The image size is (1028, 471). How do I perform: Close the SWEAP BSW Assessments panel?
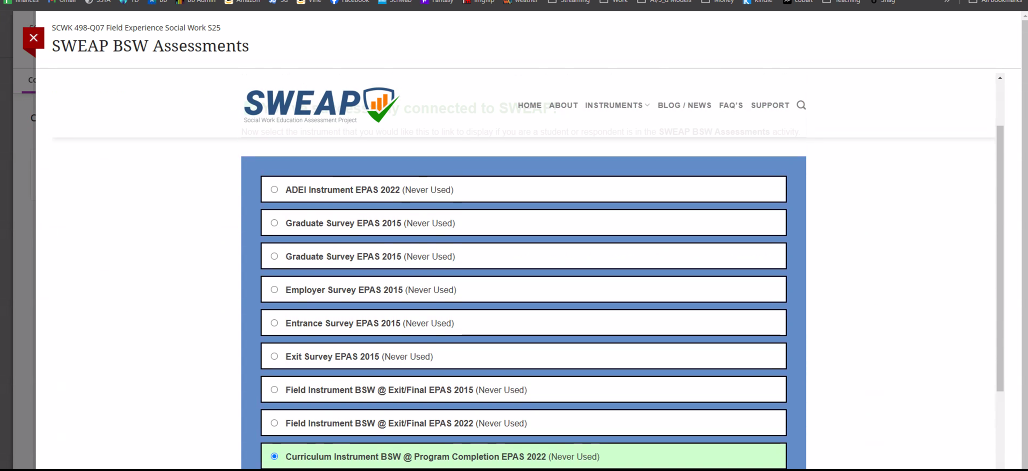[x=33, y=39]
